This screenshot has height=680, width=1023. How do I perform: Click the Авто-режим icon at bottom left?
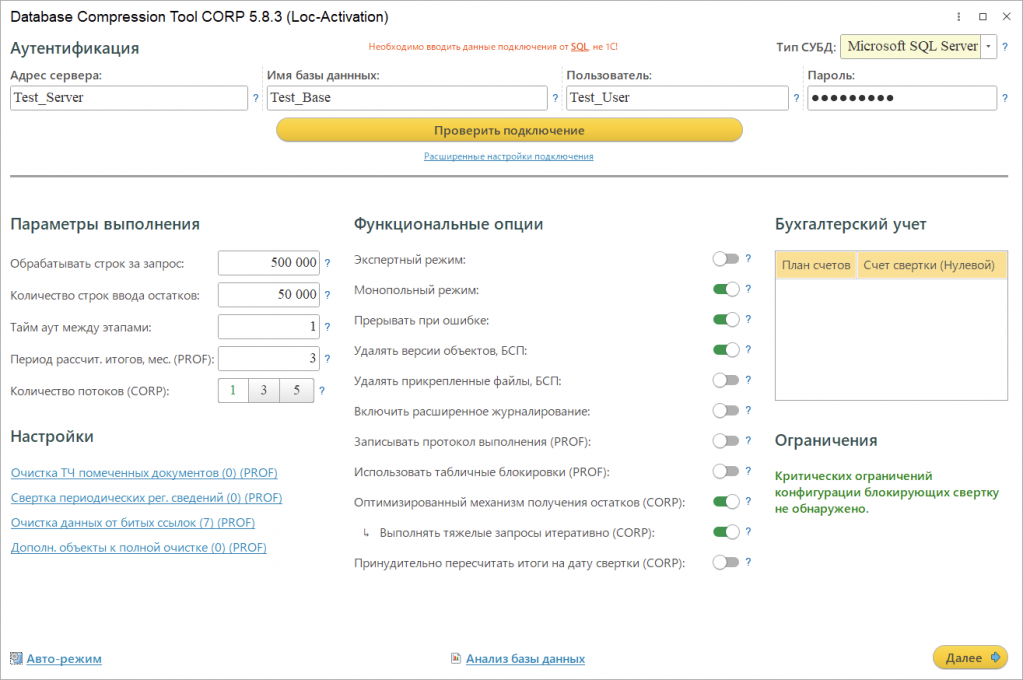(16, 658)
